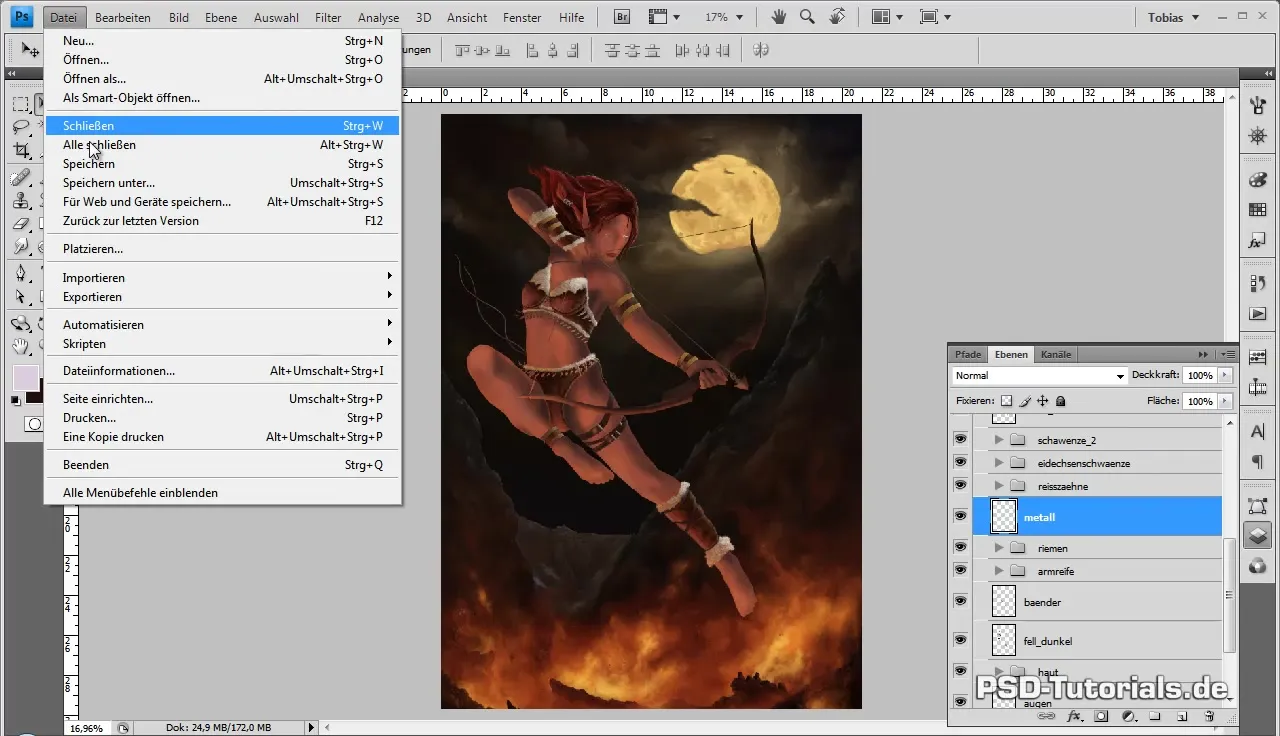Click the Deckkraft 100% input field
Image resolution: width=1280 pixels, height=736 pixels.
[x=1200, y=375]
